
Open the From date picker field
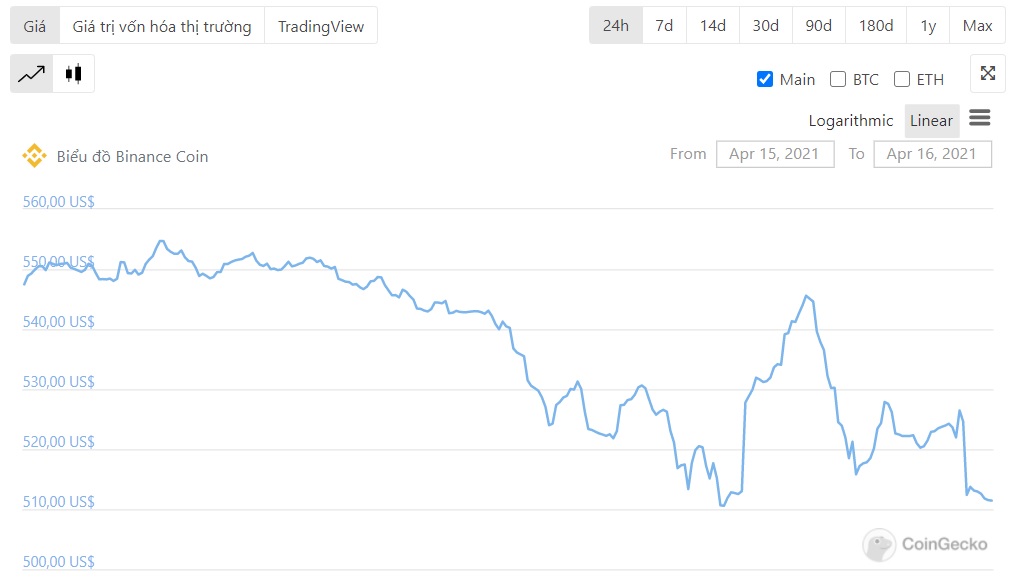tap(774, 154)
